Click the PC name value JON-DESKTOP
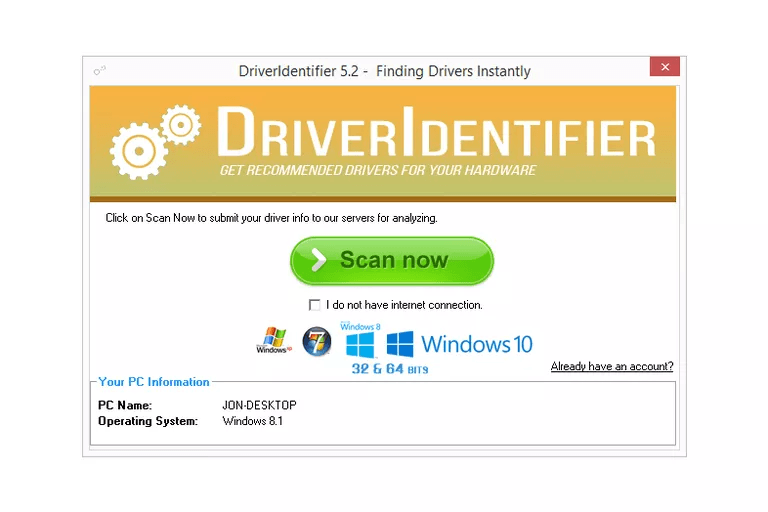 259,406
